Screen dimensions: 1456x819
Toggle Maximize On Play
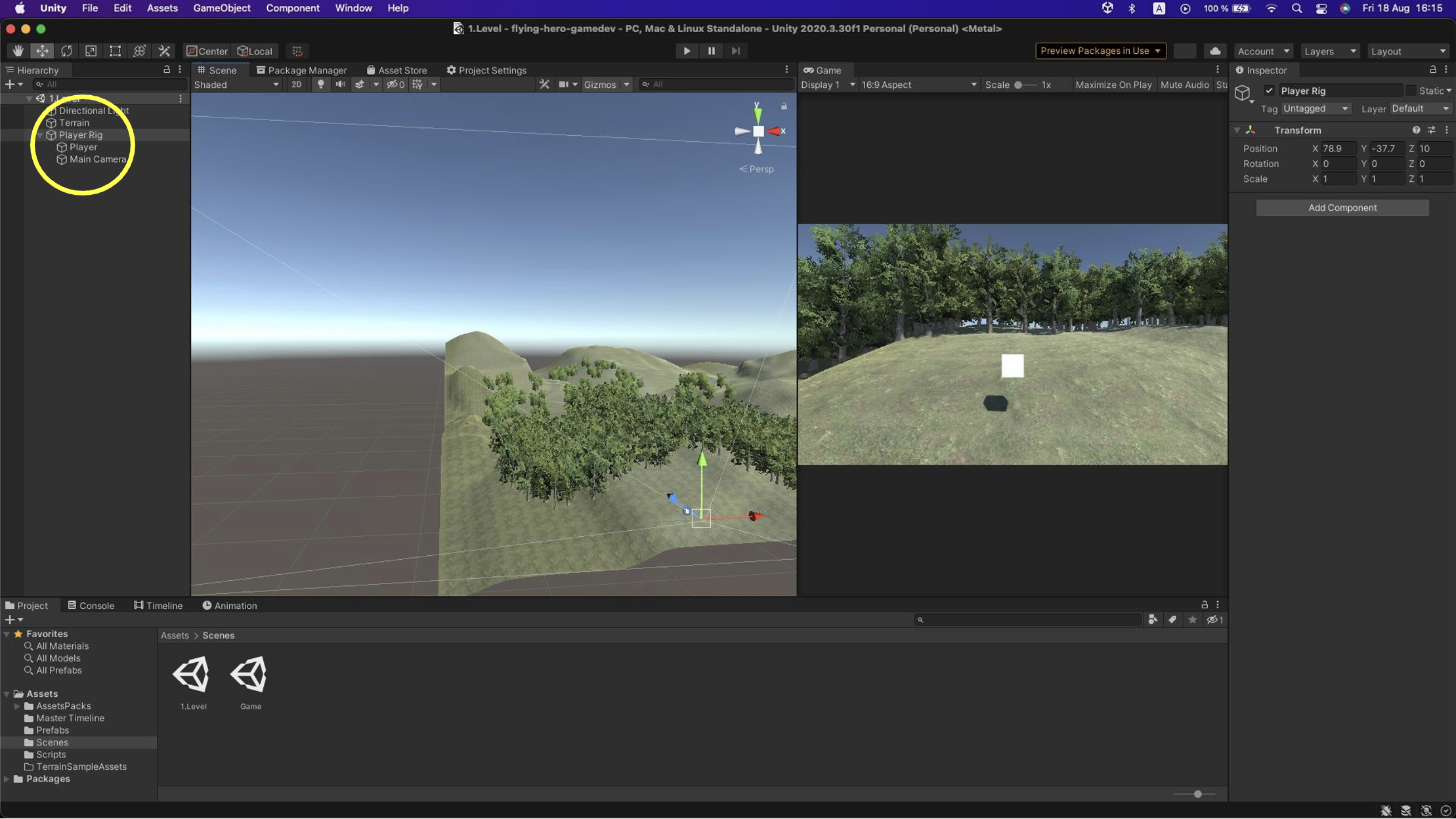[x=1113, y=84]
